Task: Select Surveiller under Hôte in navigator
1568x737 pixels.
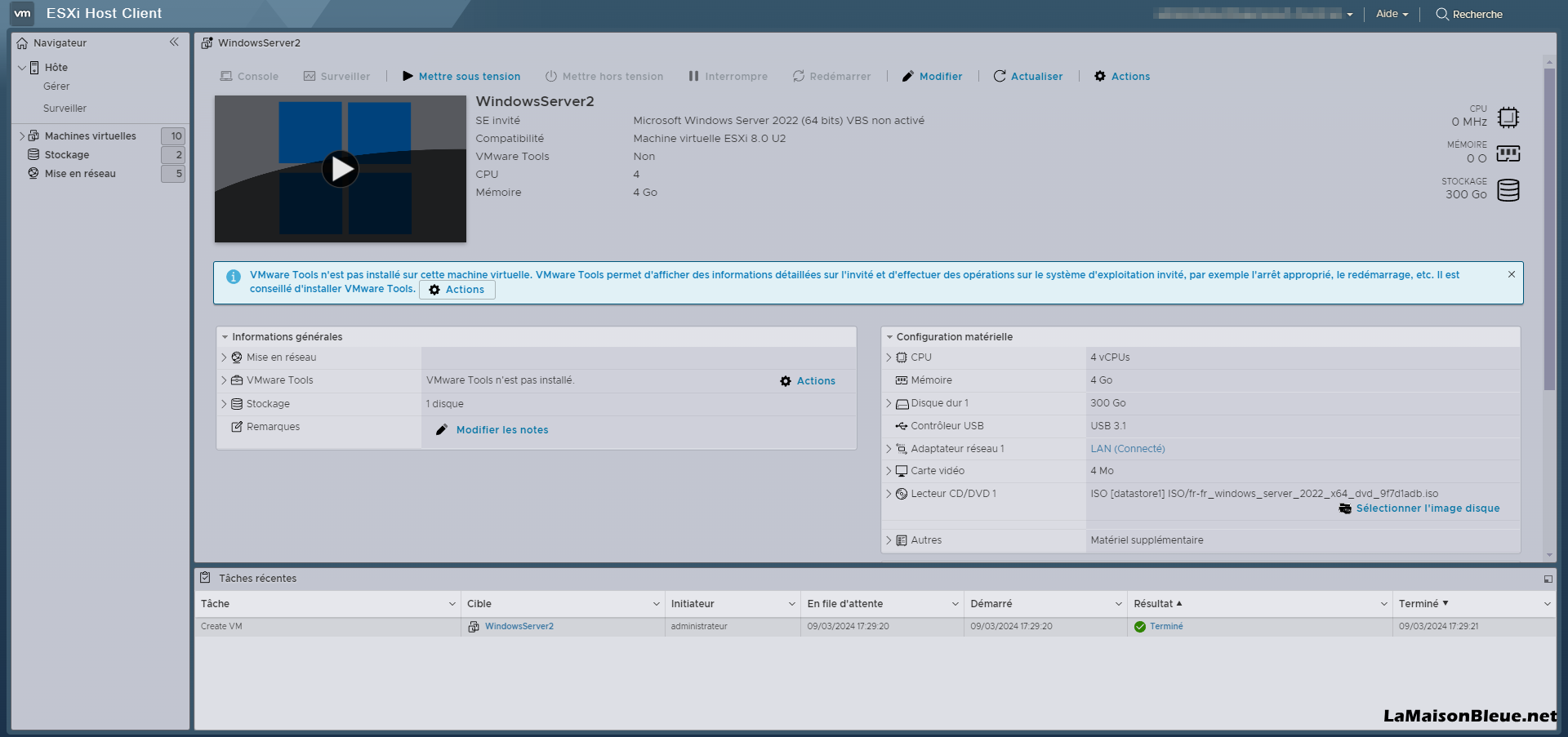Action: tap(65, 109)
